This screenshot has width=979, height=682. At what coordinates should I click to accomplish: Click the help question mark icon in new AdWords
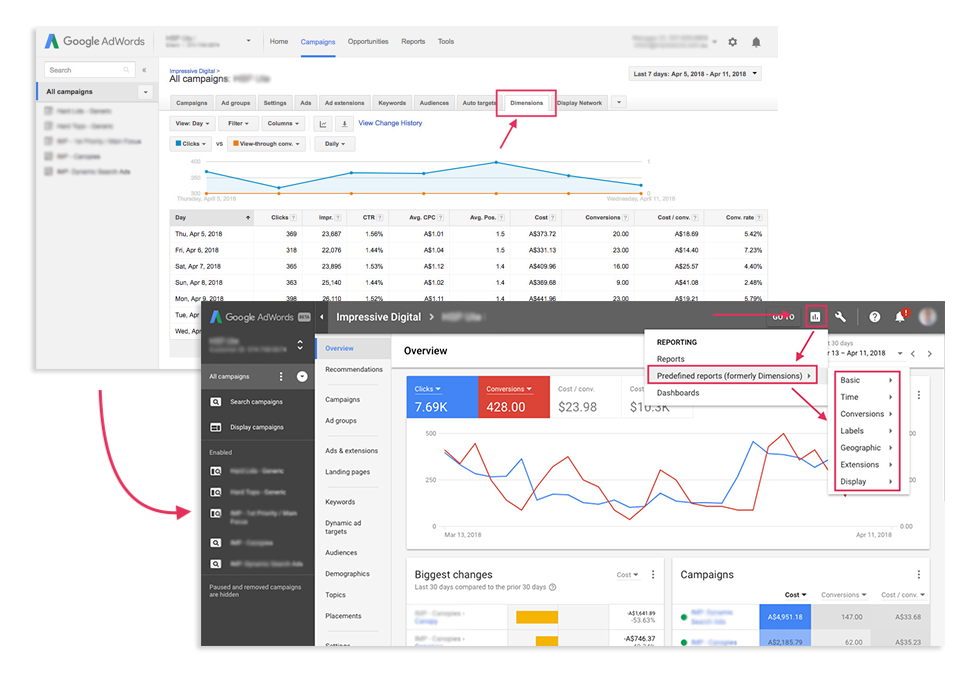[875, 317]
